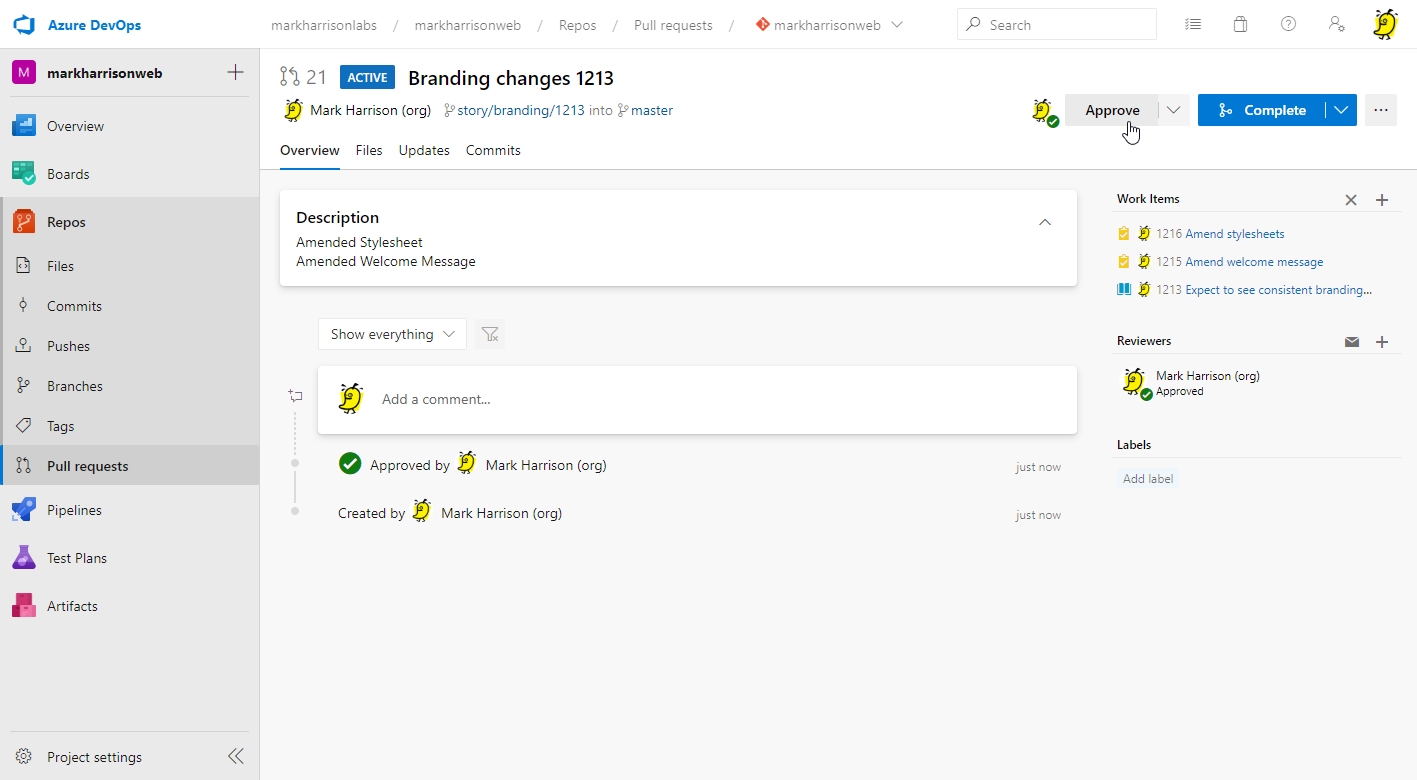The width and height of the screenshot is (1417, 780).
Task: Open the Approve vote options dropdown
Action: coord(1175,110)
